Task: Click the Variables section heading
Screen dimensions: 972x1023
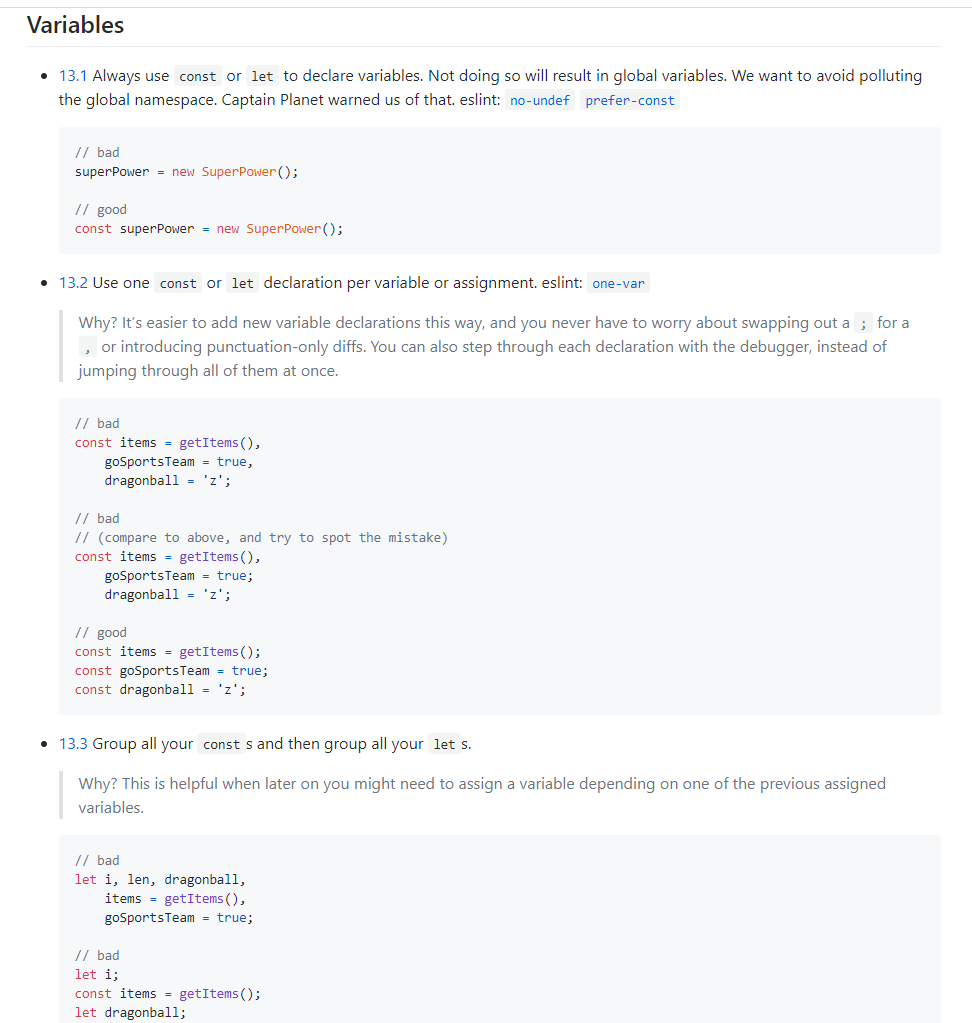Action: pyautogui.click(x=75, y=25)
